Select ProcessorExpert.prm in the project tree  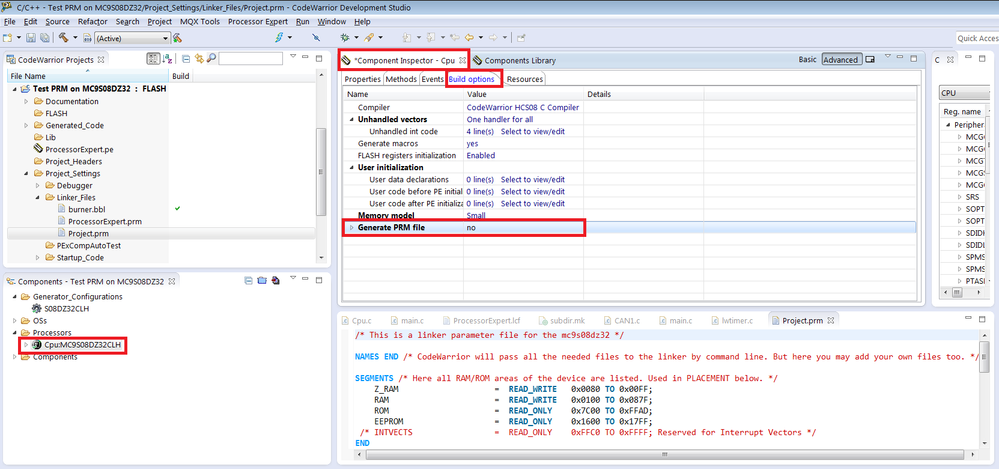pos(104,221)
